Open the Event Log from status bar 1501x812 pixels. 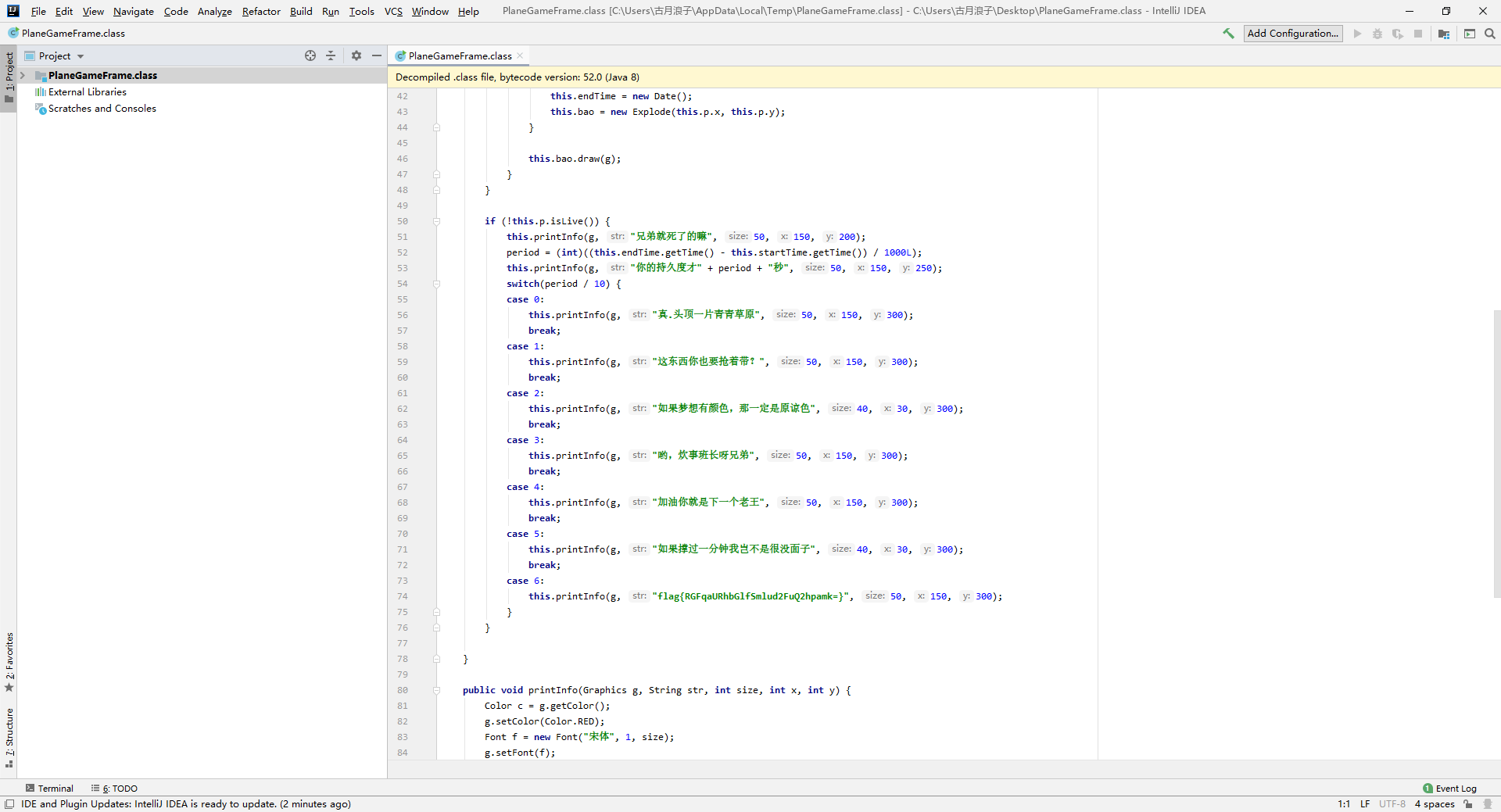pos(1449,789)
